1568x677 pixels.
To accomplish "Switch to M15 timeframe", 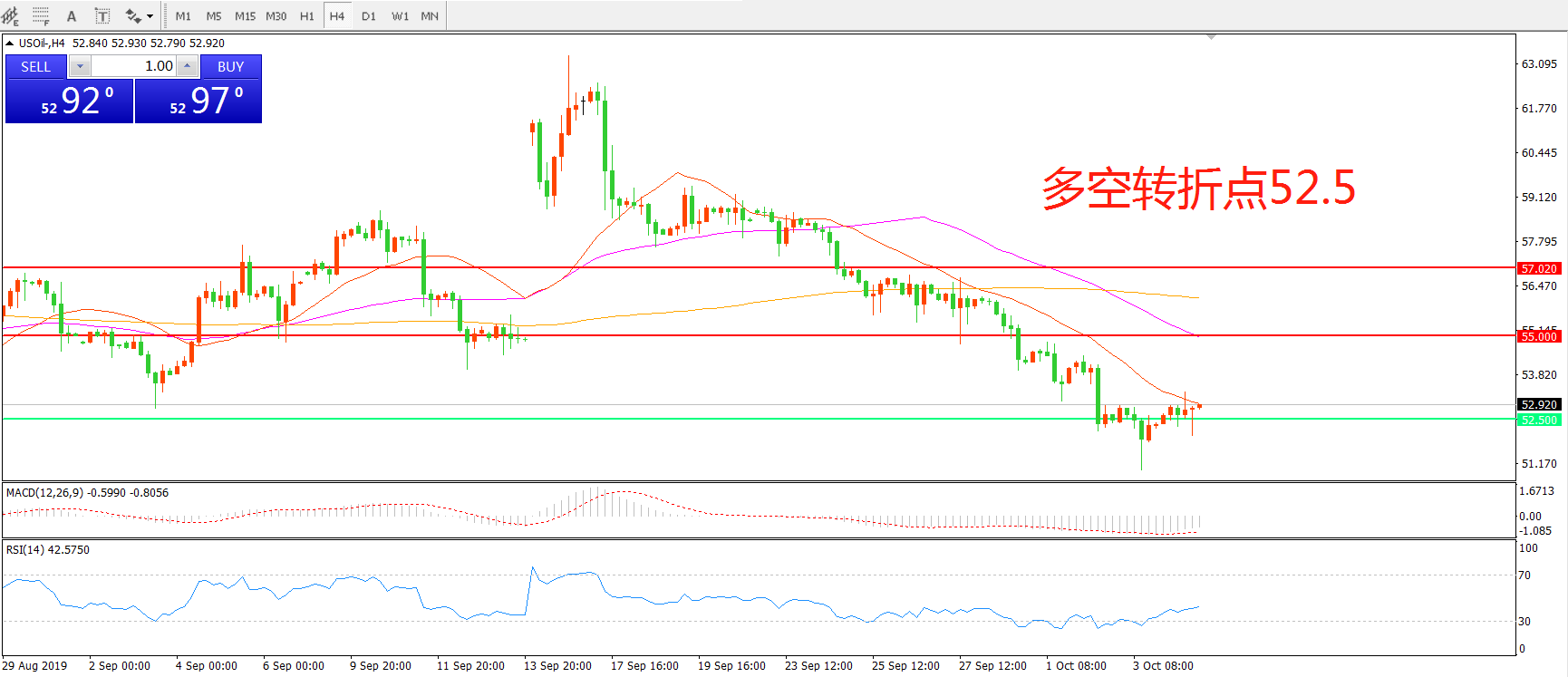I will click(245, 15).
